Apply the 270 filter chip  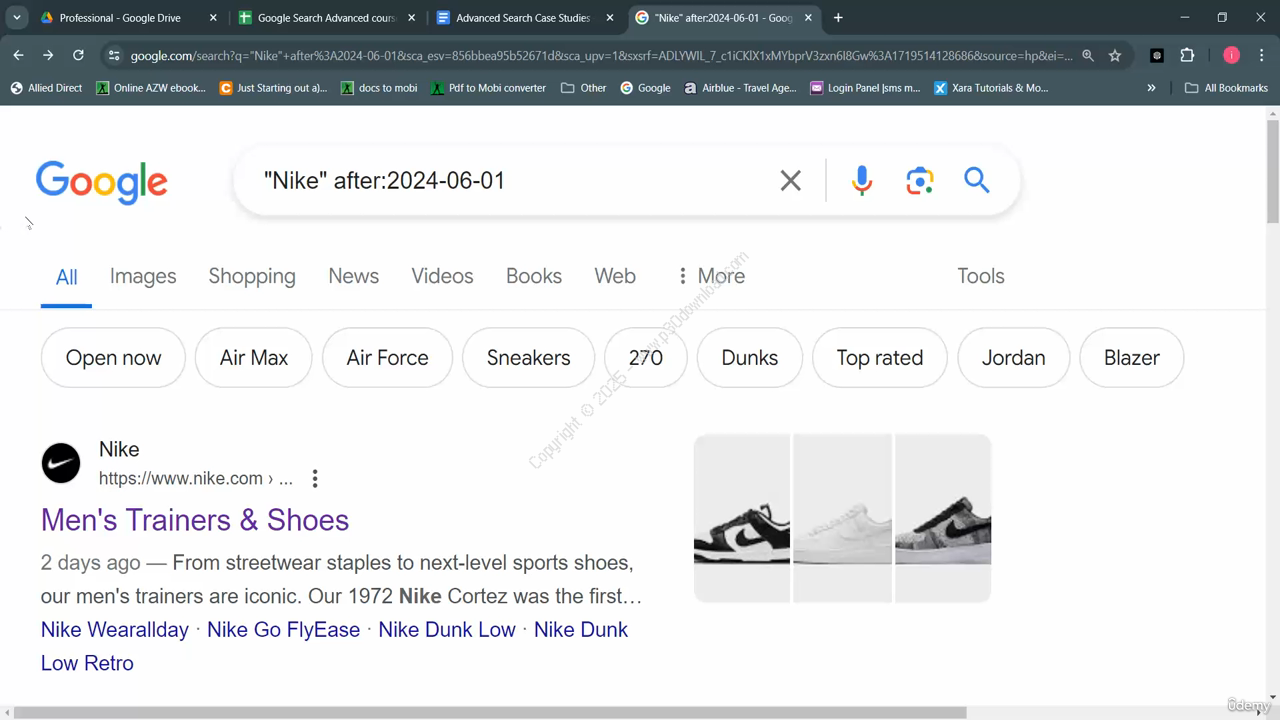(x=646, y=358)
